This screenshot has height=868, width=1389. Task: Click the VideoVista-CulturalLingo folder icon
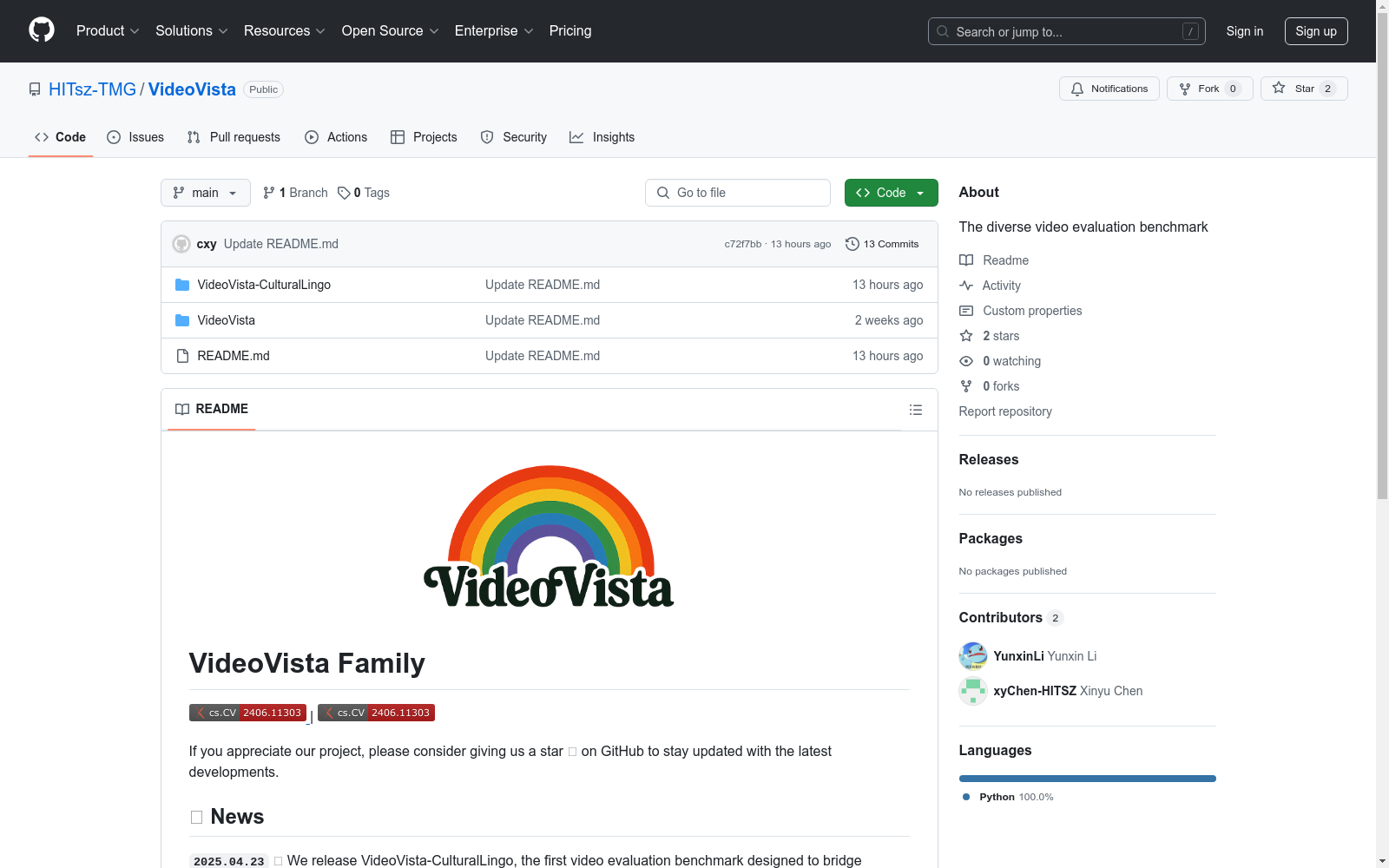point(182,285)
